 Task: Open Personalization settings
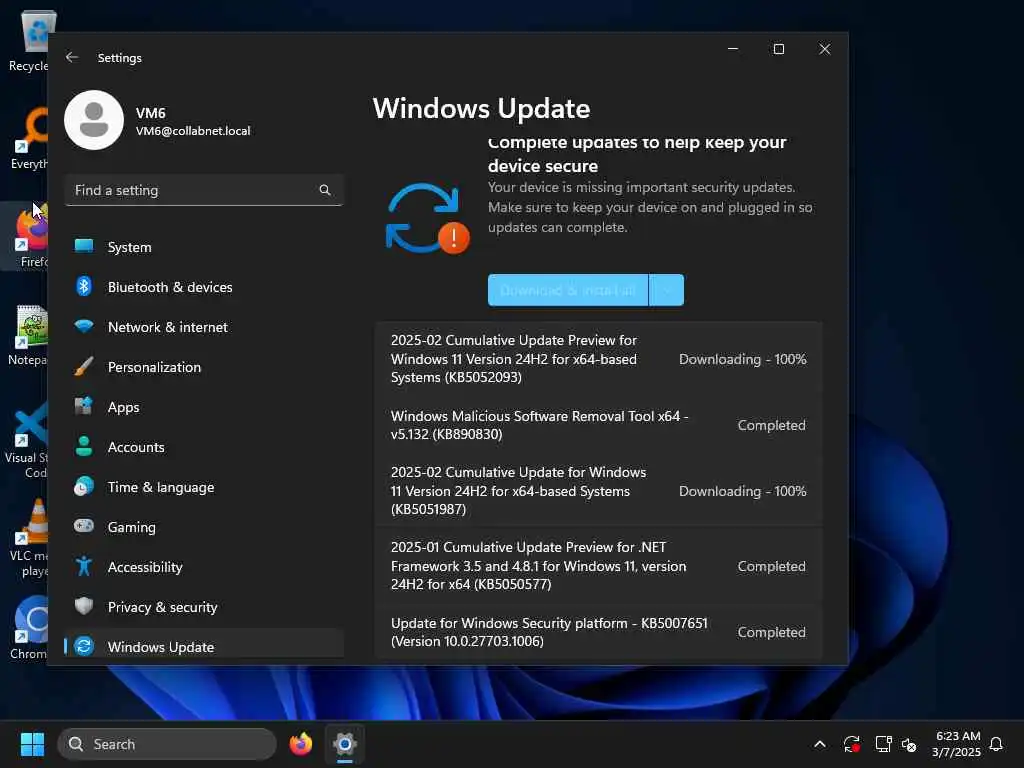pyautogui.click(x=204, y=367)
